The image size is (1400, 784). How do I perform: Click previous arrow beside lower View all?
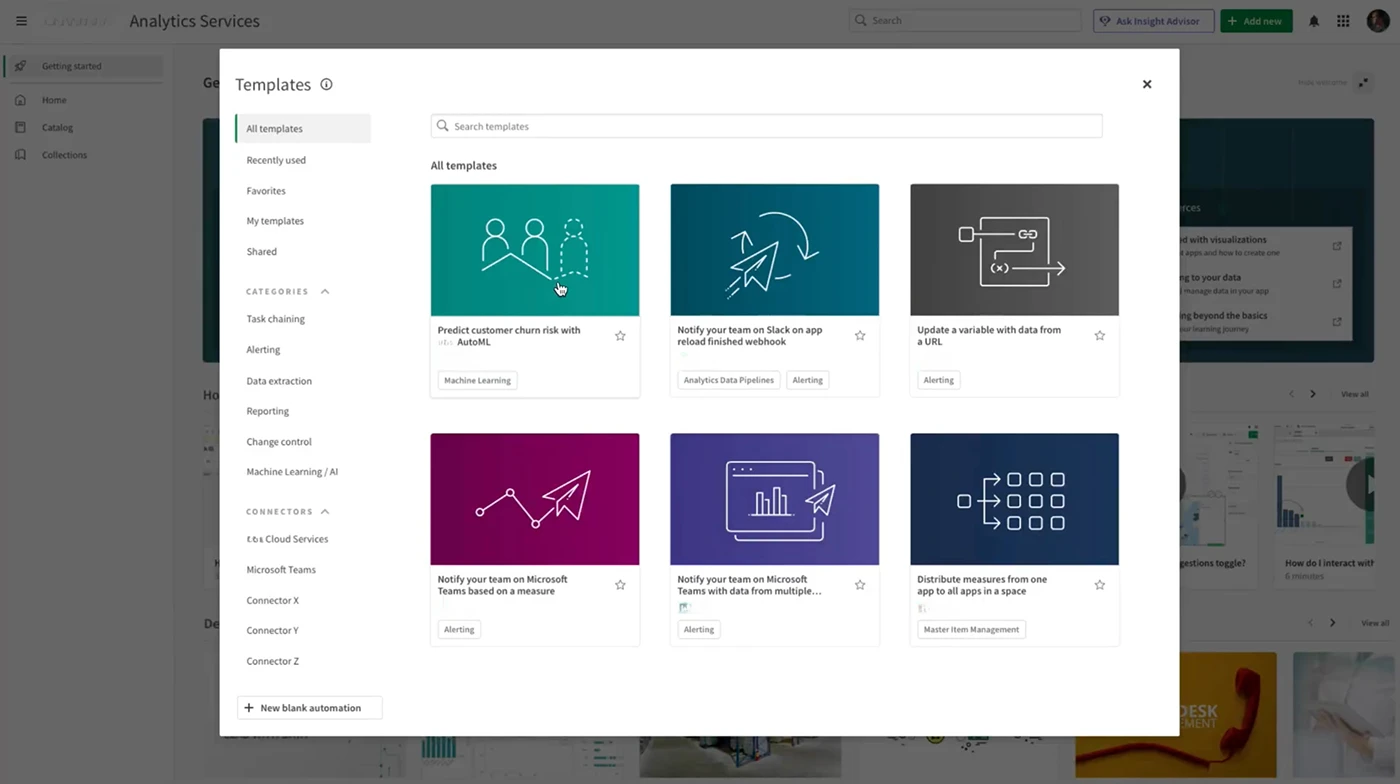(x=1310, y=623)
